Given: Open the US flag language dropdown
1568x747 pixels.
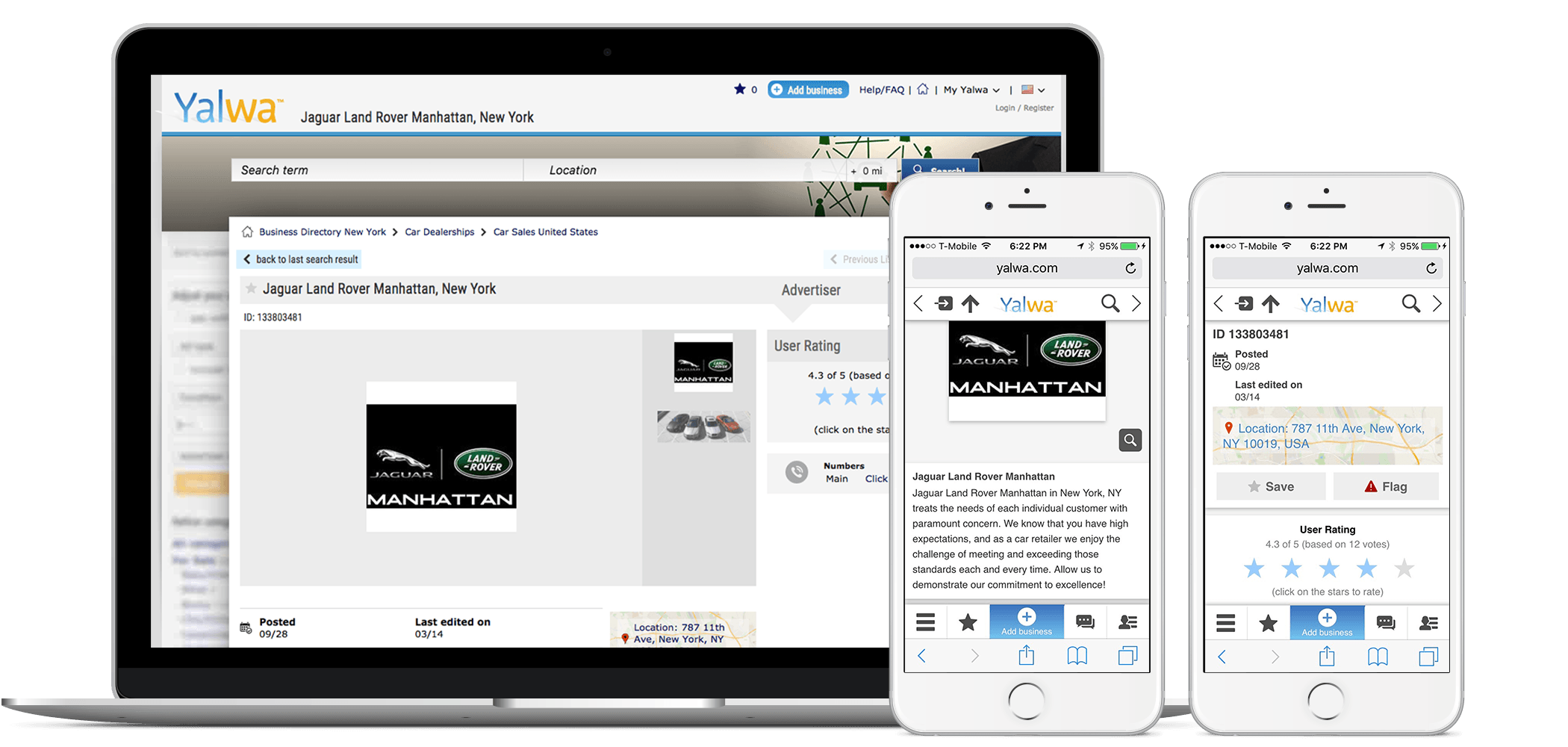Looking at the screenshot, I should 1033,90.
